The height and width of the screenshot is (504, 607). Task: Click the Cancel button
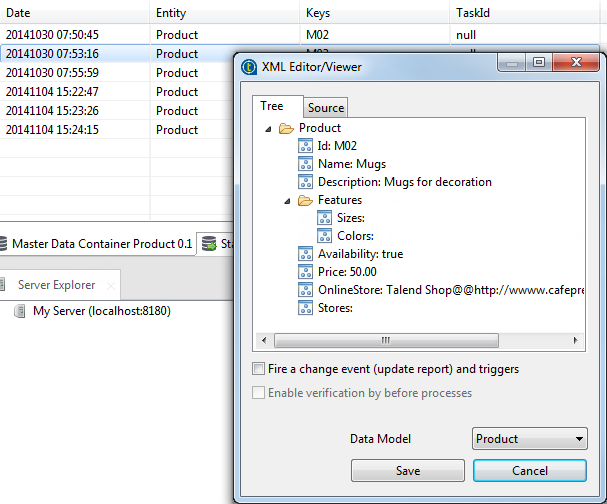point(530,470)
